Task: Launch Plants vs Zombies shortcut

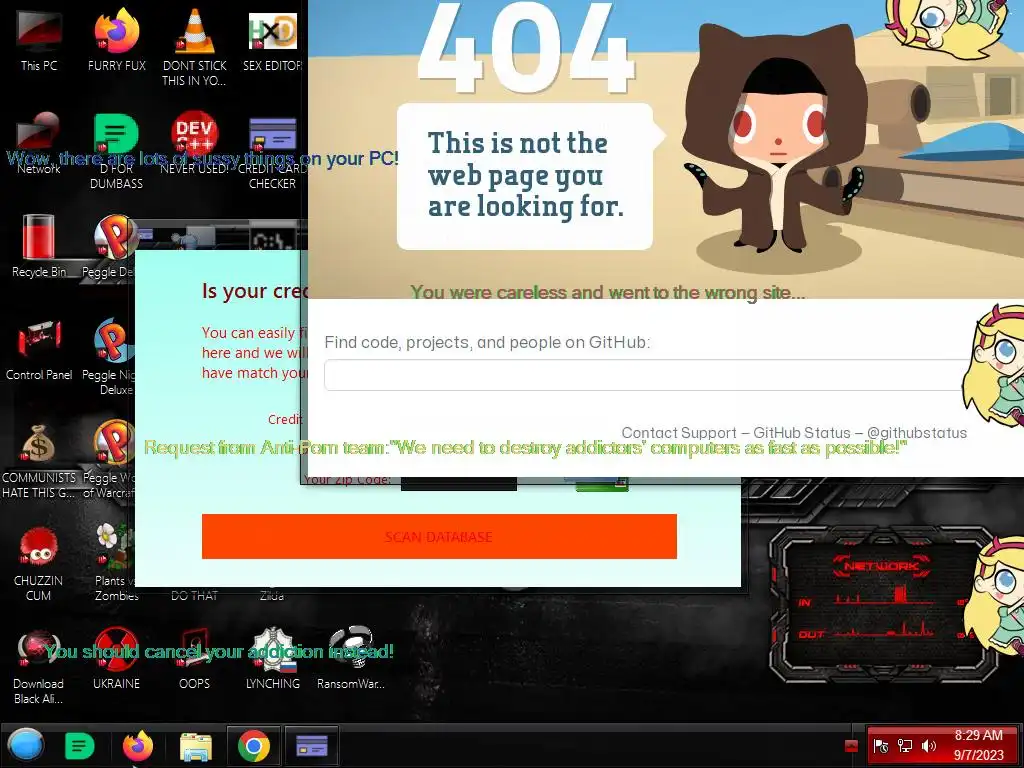Action: (x=115, y=562)
